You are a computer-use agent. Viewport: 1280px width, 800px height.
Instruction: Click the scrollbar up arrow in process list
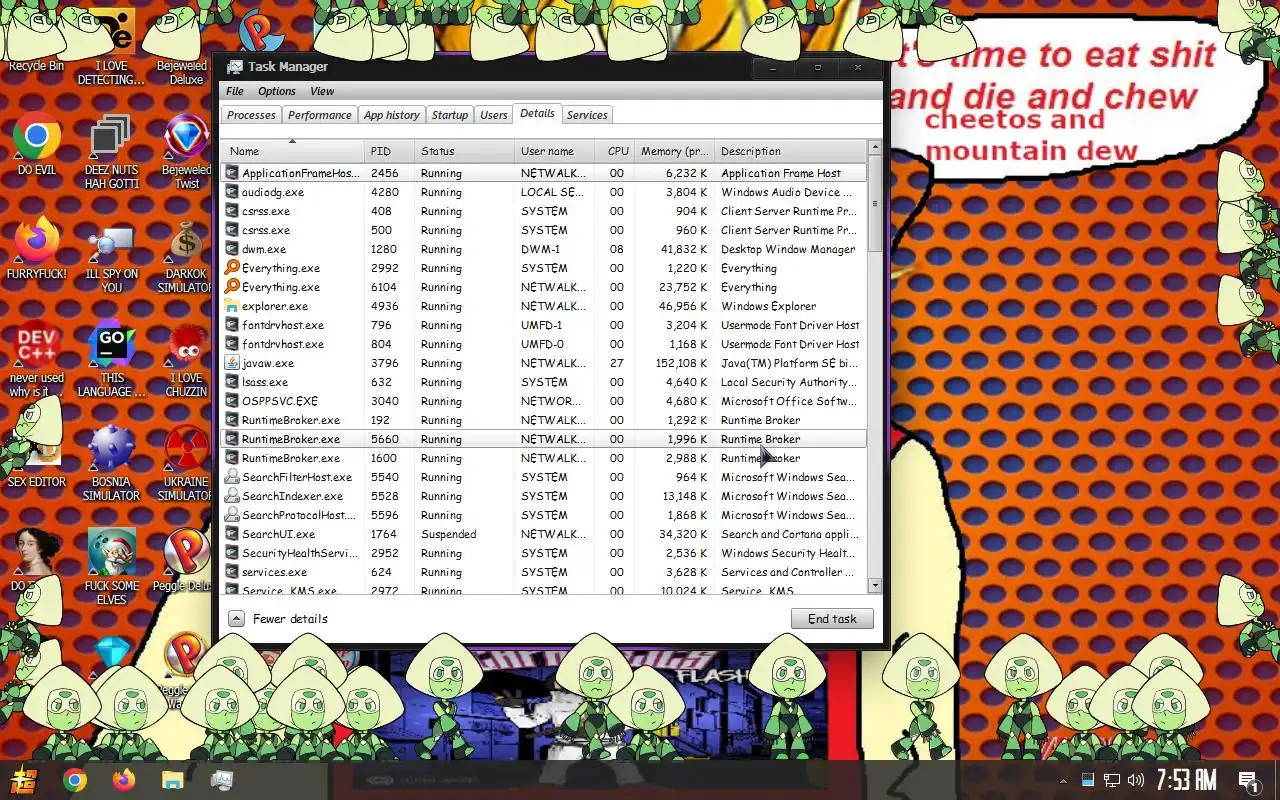(875, 148)
